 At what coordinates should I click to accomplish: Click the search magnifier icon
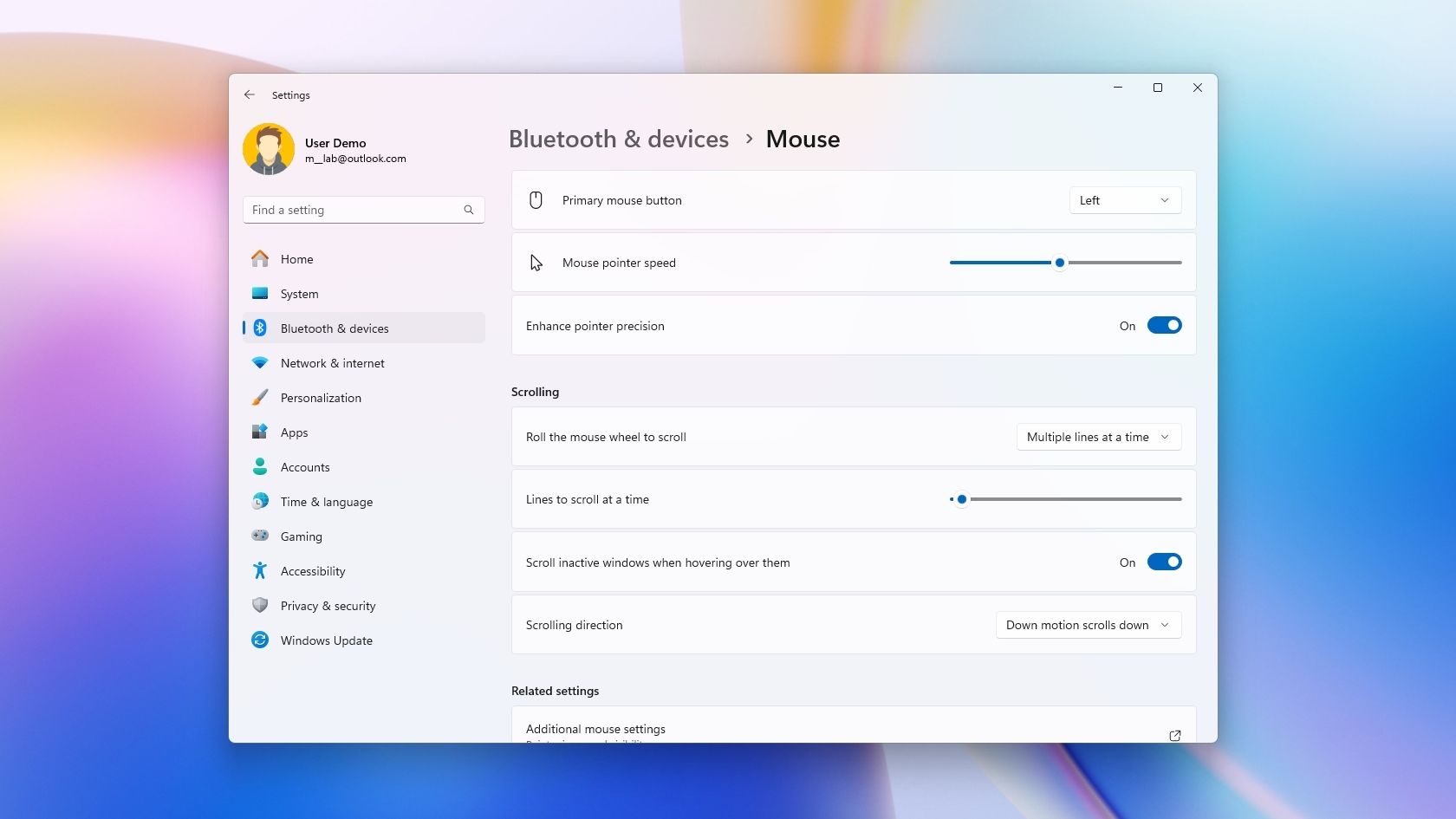pyautogui.click(x=469, y=210)
